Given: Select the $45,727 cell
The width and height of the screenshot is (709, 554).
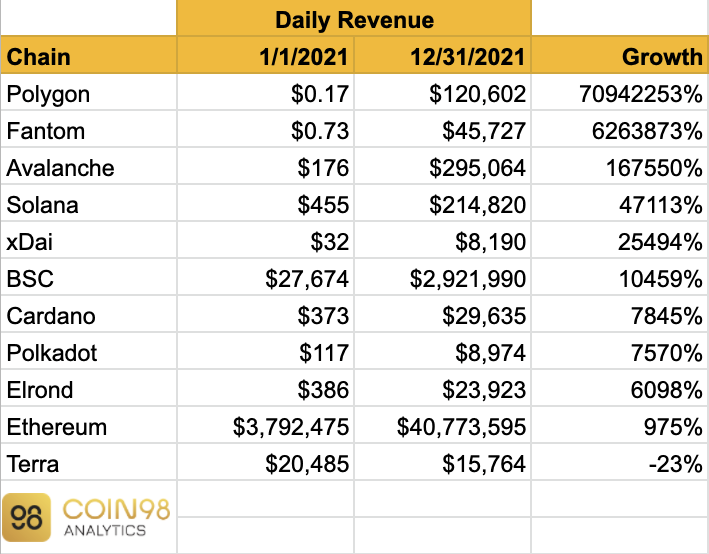Looking at the screenshot, I should pos(443,129).
